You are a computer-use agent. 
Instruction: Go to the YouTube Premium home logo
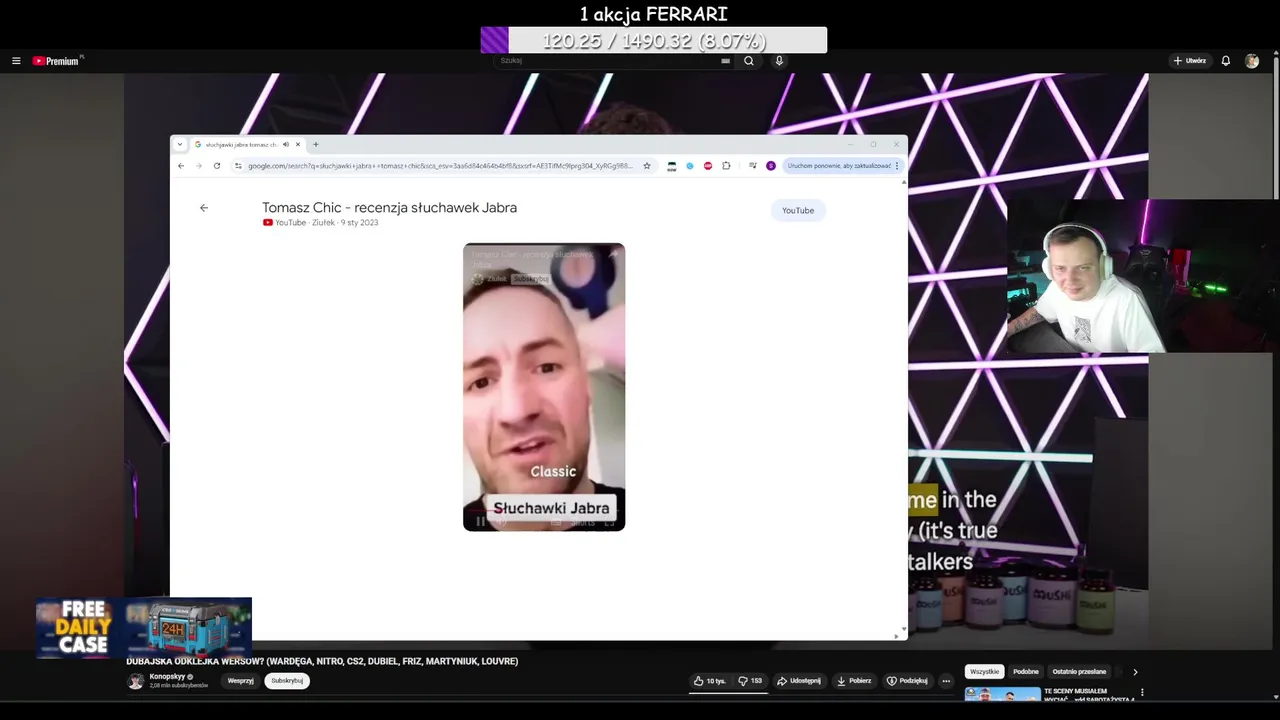[x=57, y=61]
